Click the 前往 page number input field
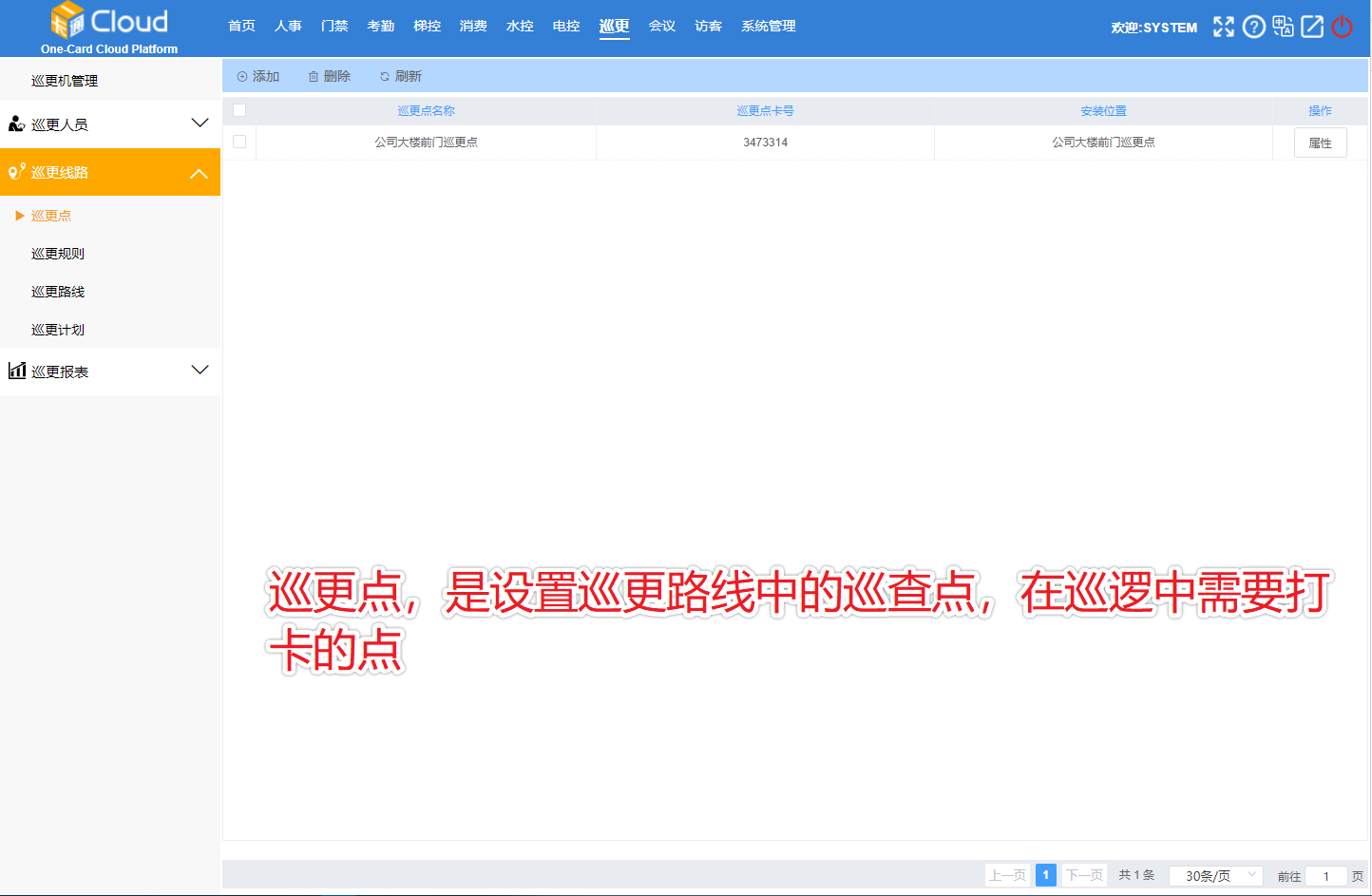This screenshot has width=1372, height=896. pos(1326,876)
